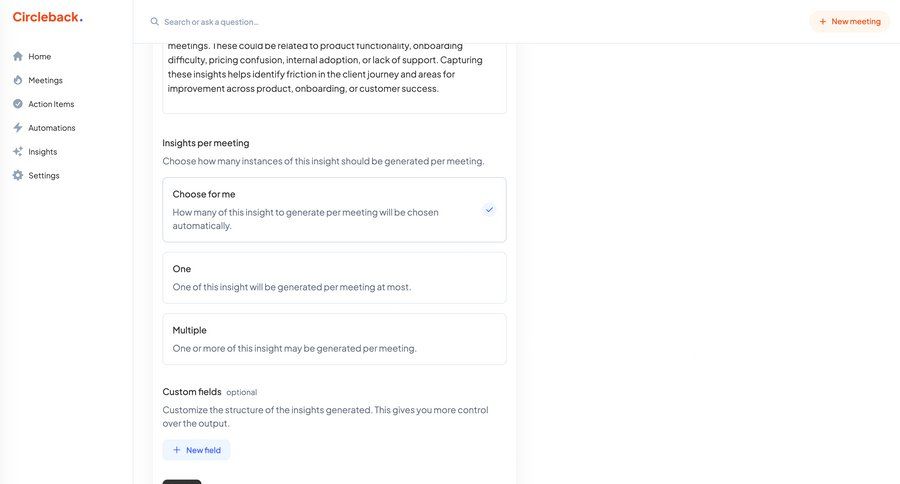Click the dark button at the form bottom
This screenshot has width=900, height=484.
(182, 481)
